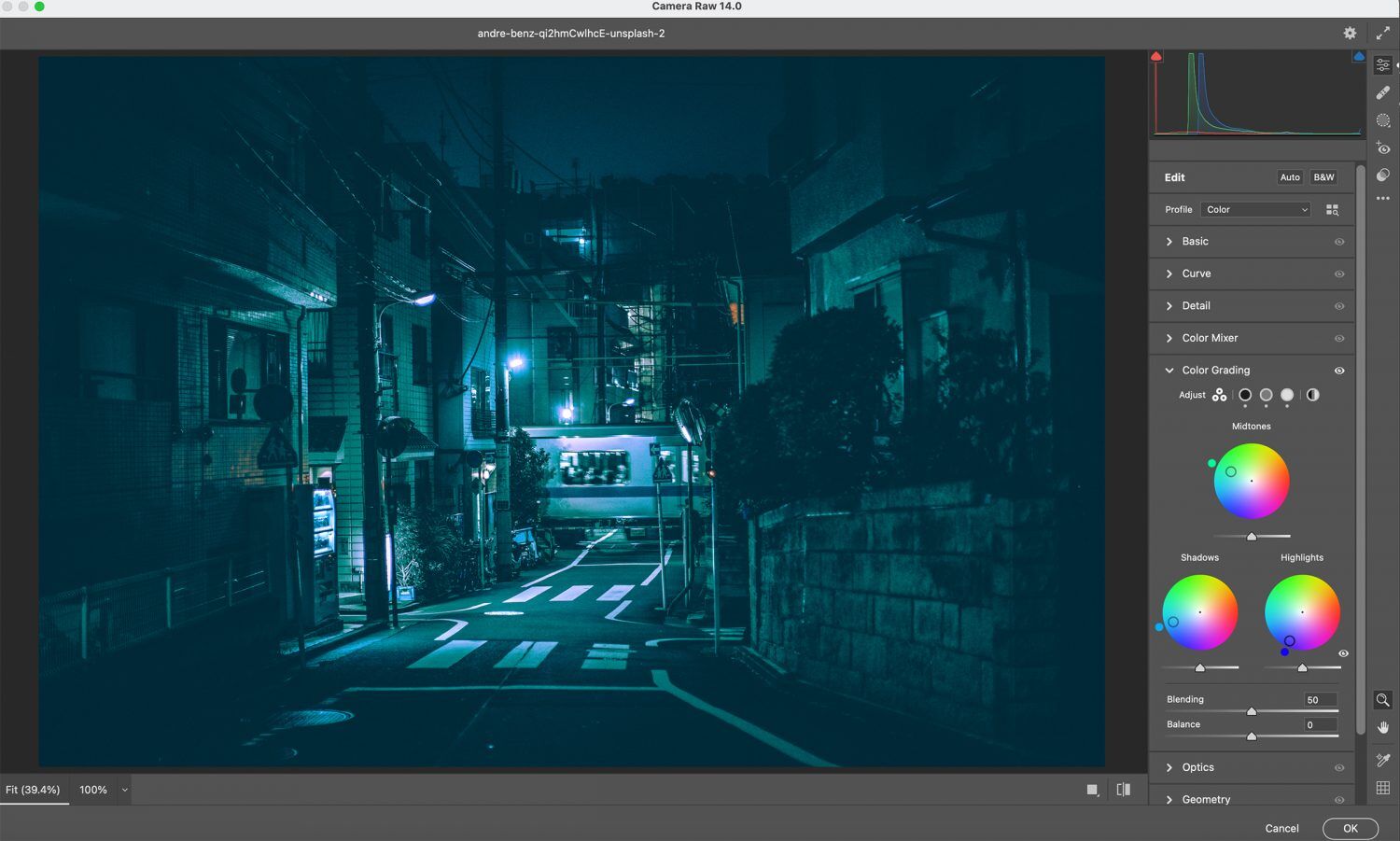Click Shadows luminance slider handle
This screenshot has height=841, width=1400.
click(x=1200, y=667)
